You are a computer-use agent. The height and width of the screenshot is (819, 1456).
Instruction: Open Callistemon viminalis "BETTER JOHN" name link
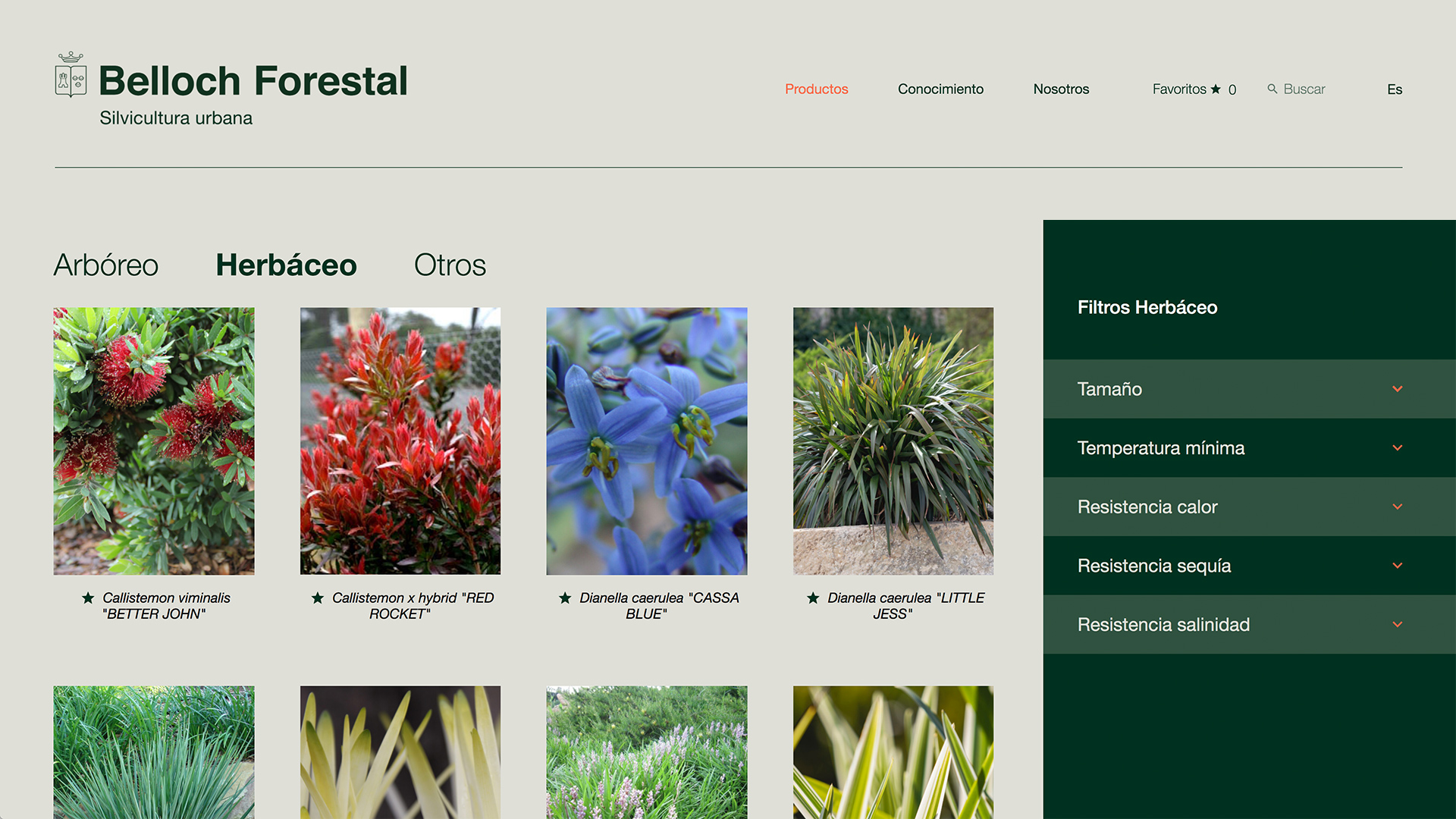click(x=166, y=606)
